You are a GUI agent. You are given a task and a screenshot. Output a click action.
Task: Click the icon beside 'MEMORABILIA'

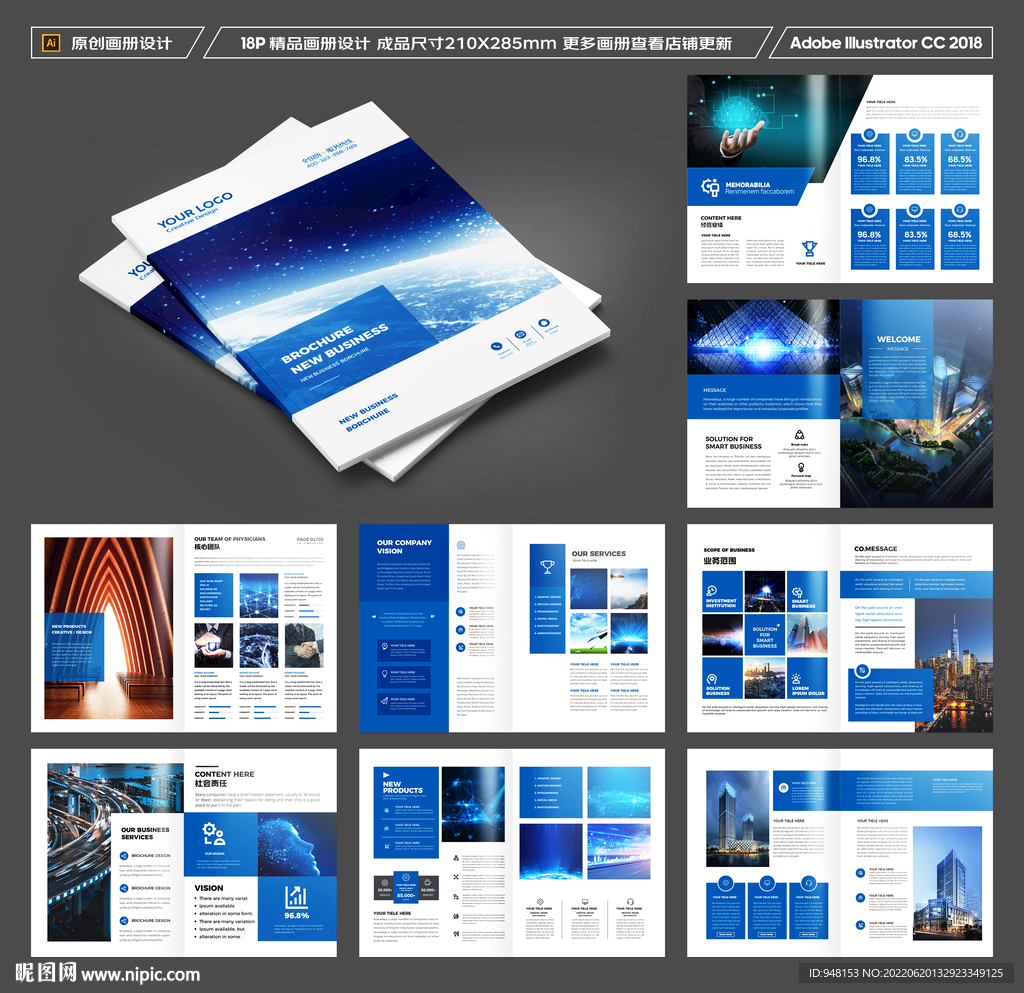pos(710,187)
